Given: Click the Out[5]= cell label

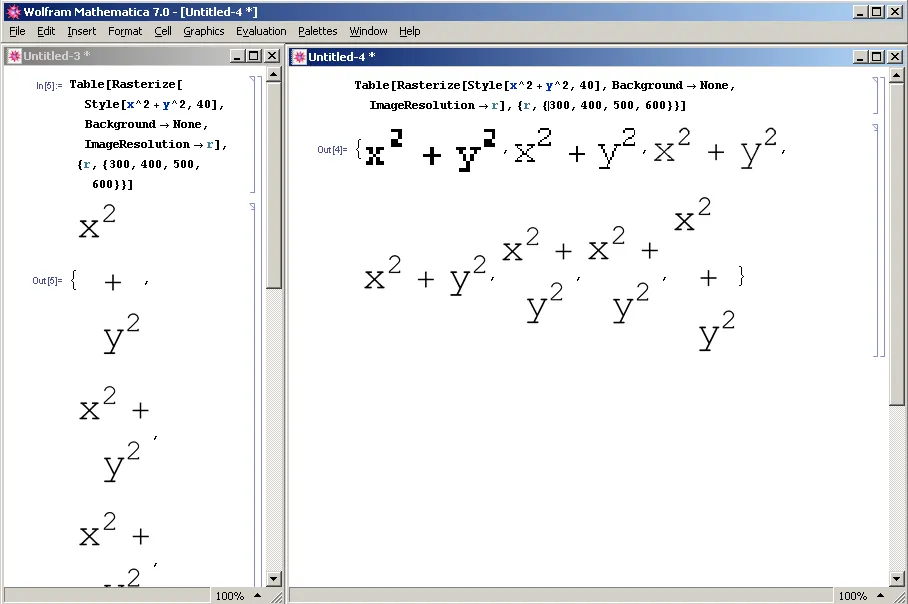Looking at the screenshot, I should click(47, 281).
